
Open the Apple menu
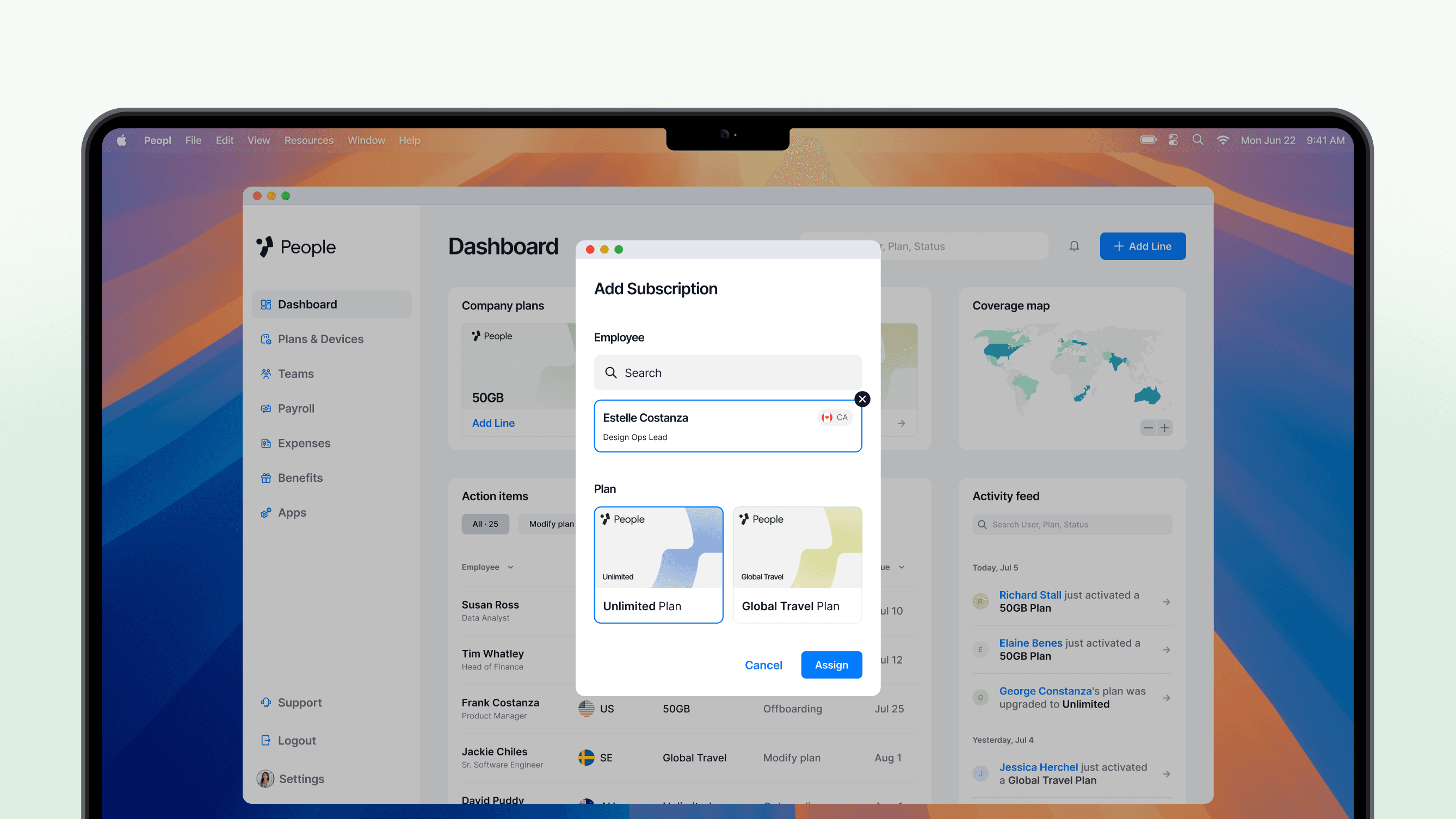pyautogui.click(x=121, y=140)
